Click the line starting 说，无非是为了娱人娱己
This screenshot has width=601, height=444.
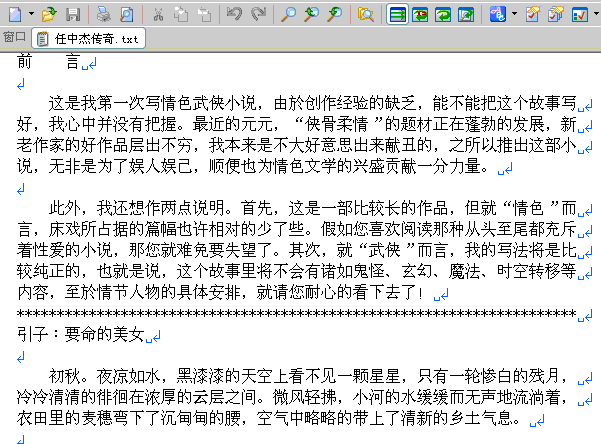[253, 166]
